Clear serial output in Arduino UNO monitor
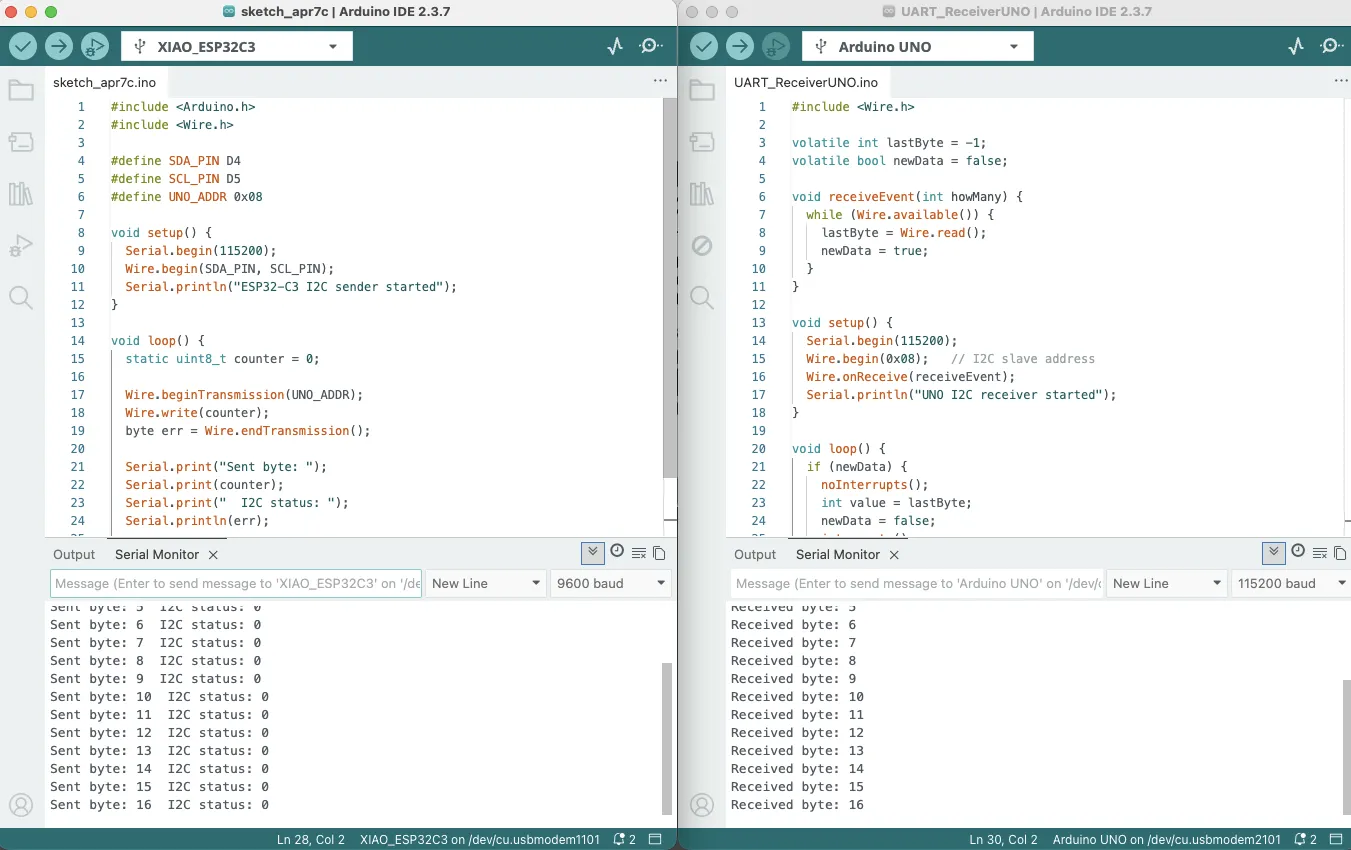This screenshot has width=1351, height=850. click(1320, 553)
